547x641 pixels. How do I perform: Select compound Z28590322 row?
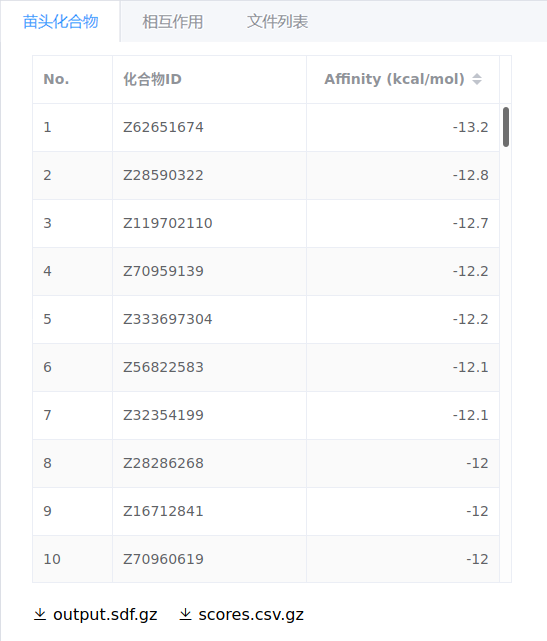point(266,175)
